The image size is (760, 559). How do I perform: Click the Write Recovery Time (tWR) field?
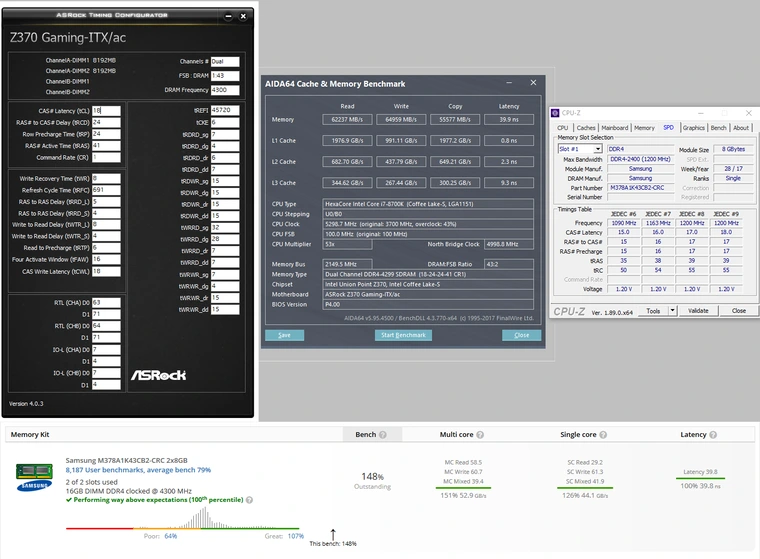[106, 178]
